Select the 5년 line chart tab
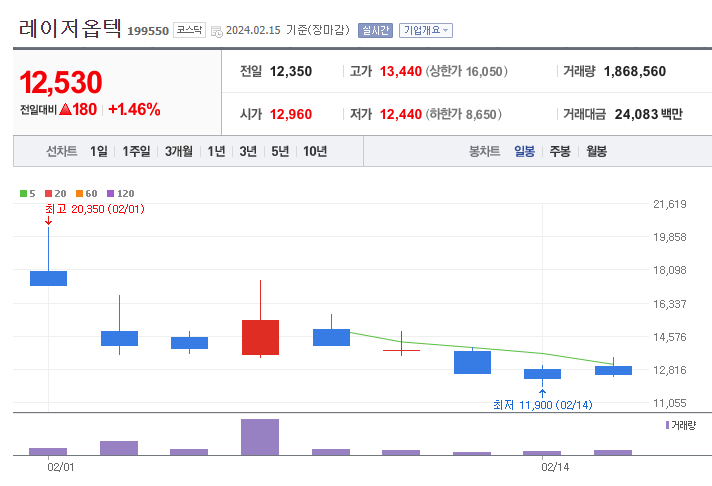This screenshot has width=712, height=486. (x=280, y=151)
